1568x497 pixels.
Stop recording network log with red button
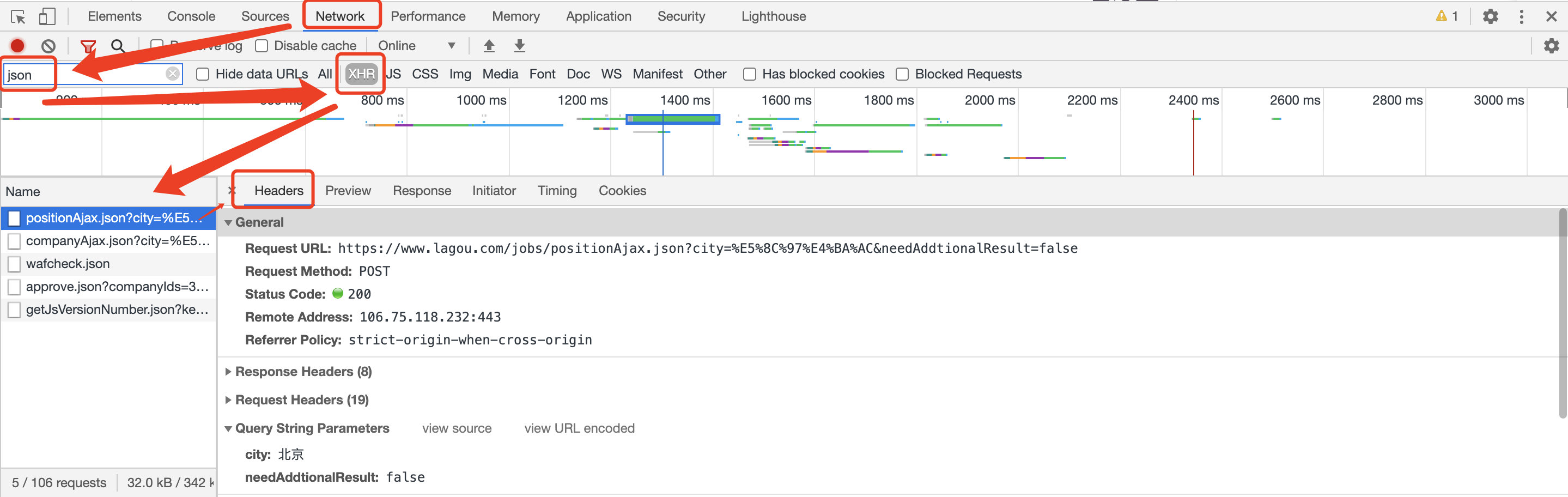[17, 46]
